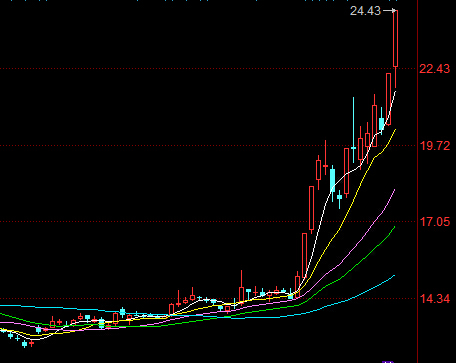Select the red candle with long wick near 14.34
Screen dimensions: 456x363
tap(241, 287)
